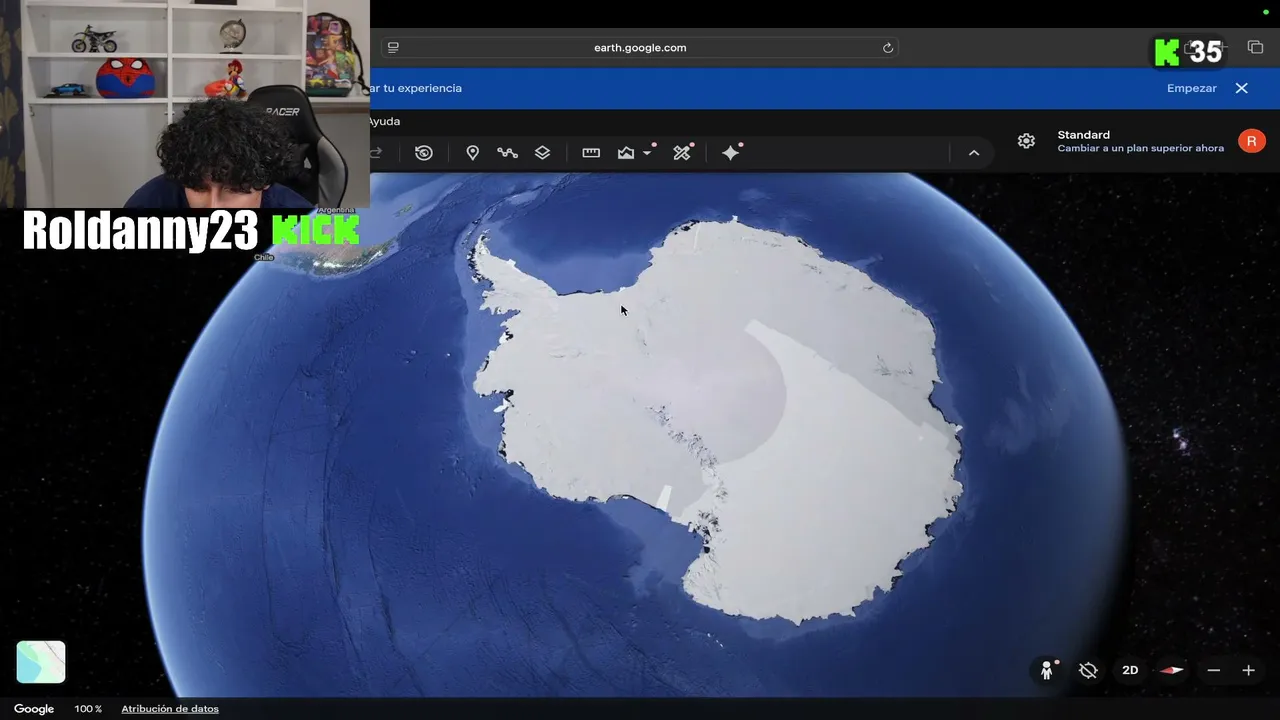Open the map style thumbnail
The width and height of the screenshot is (1280, 720).
tap(41, 662)
